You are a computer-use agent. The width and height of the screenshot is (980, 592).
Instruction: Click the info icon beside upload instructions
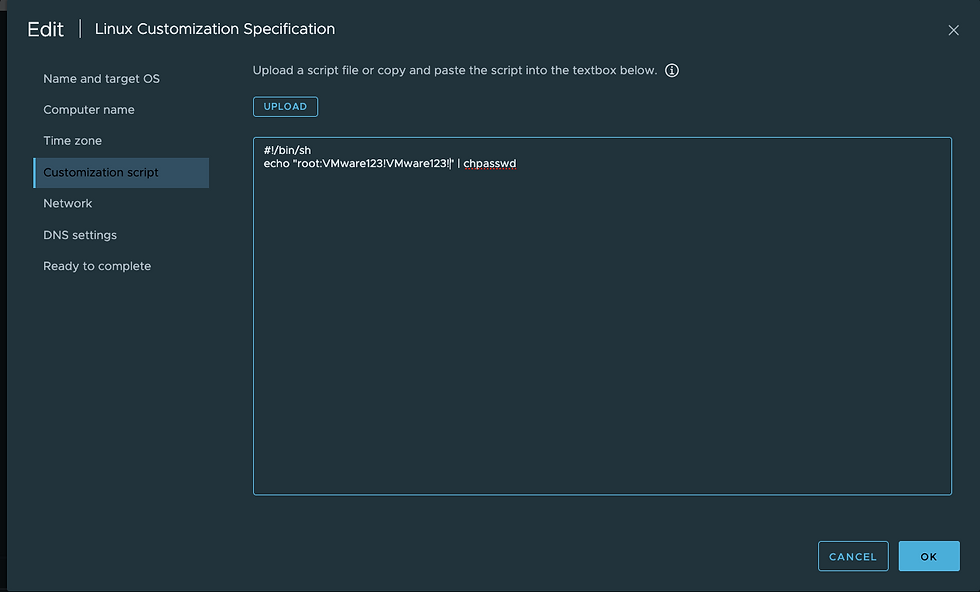(672, 71)
